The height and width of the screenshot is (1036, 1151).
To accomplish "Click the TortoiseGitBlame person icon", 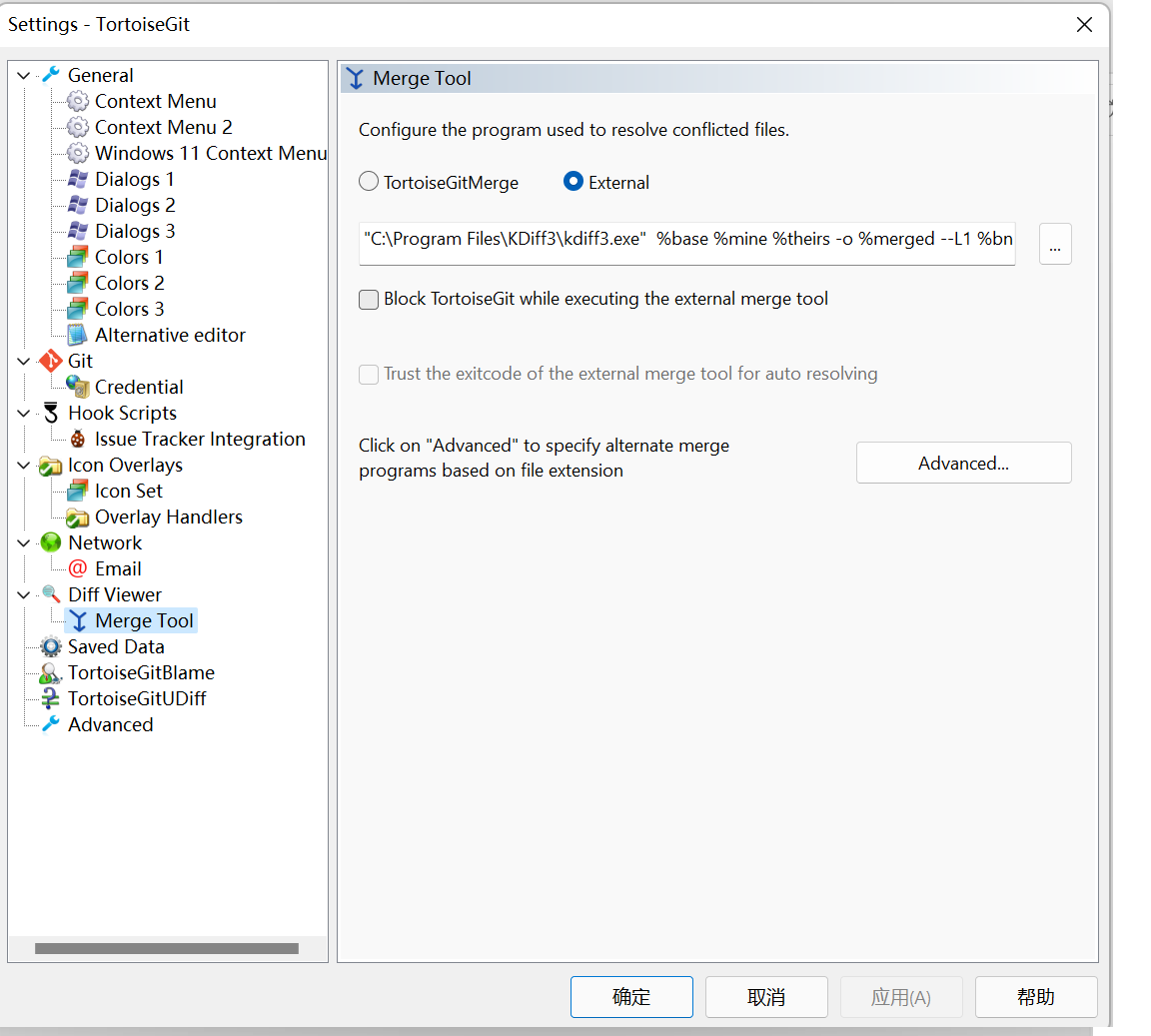I will tap(51, 672).
